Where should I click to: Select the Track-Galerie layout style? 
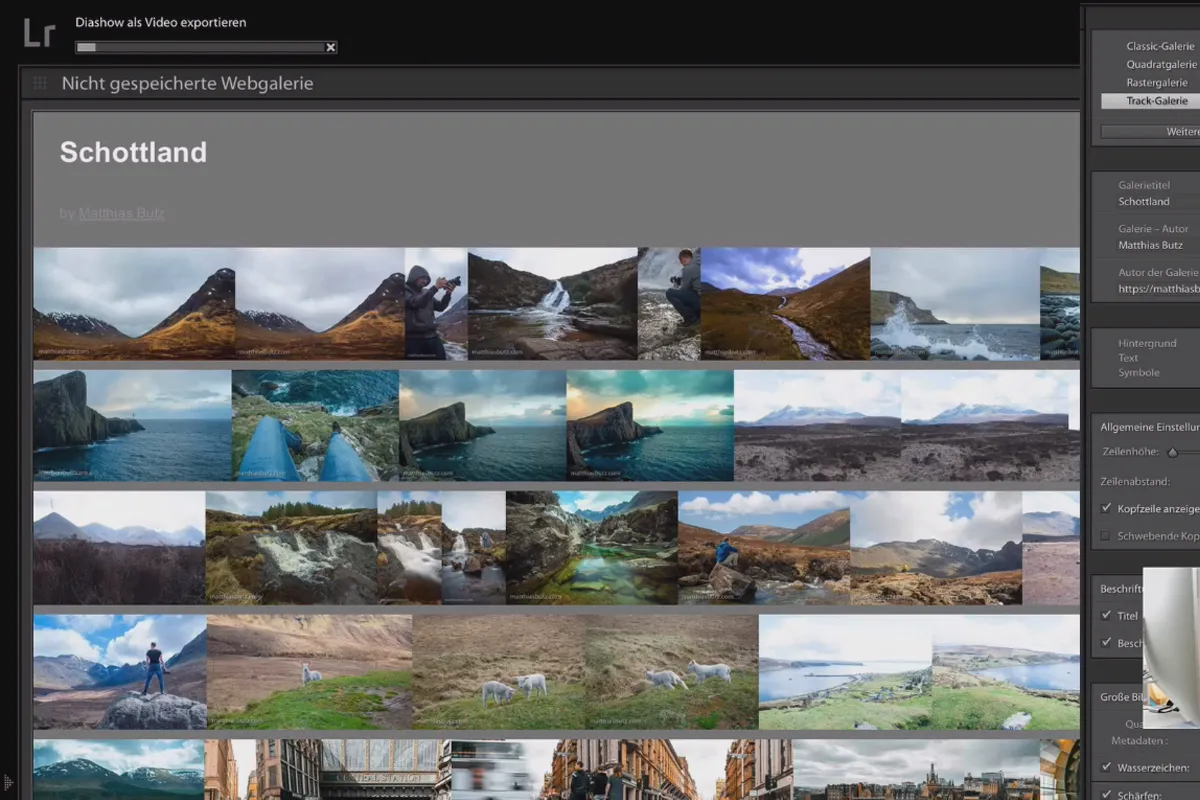[1150, 100]
